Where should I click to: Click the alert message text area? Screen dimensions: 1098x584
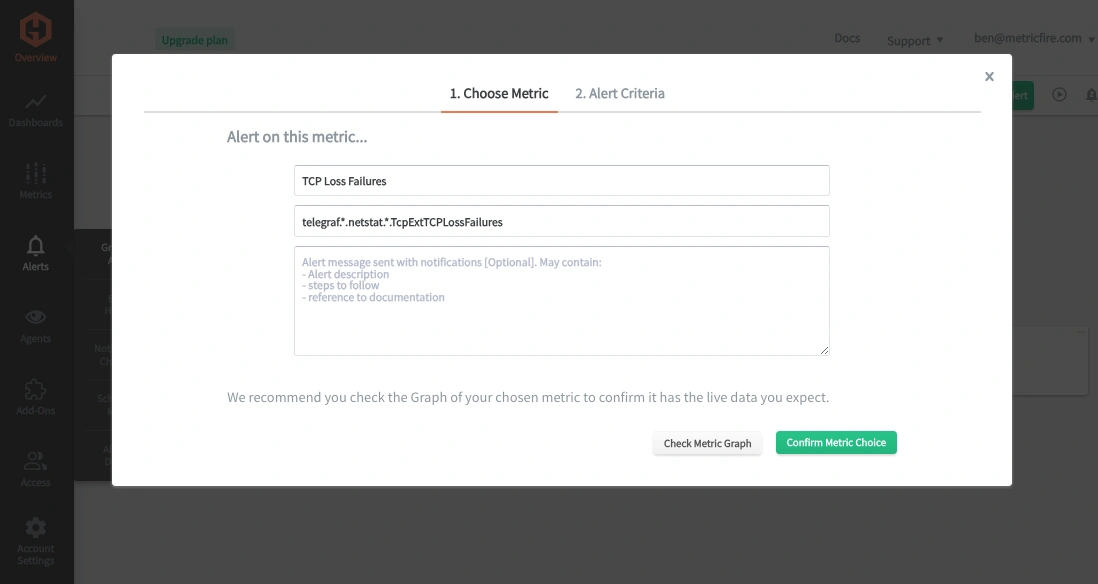point(562,301)
